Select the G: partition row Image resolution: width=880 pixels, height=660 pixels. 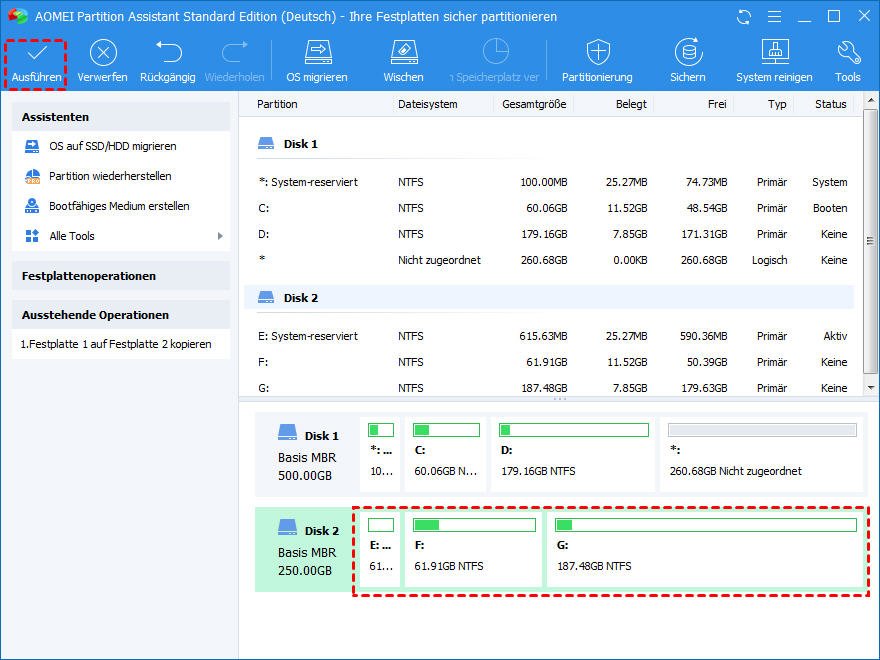pyautogui.click(x=549, y=387)
